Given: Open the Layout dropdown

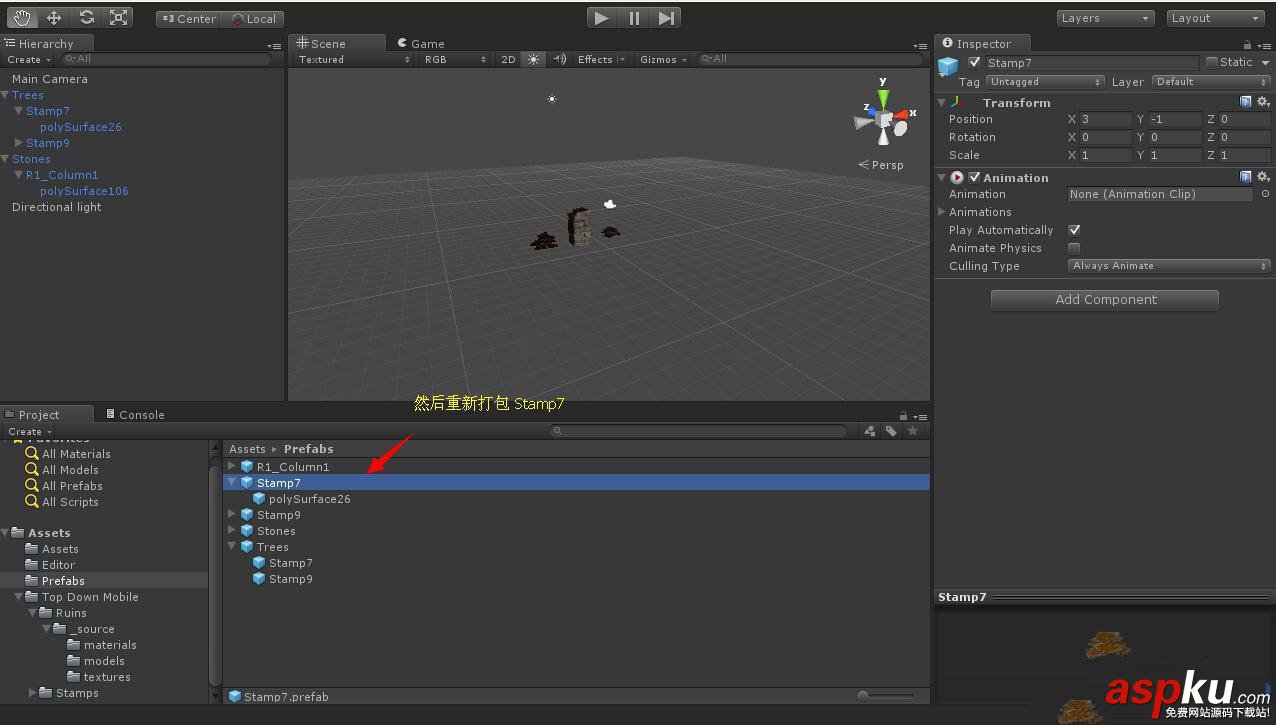Looking at the screenshot, I should [1216, 18].
